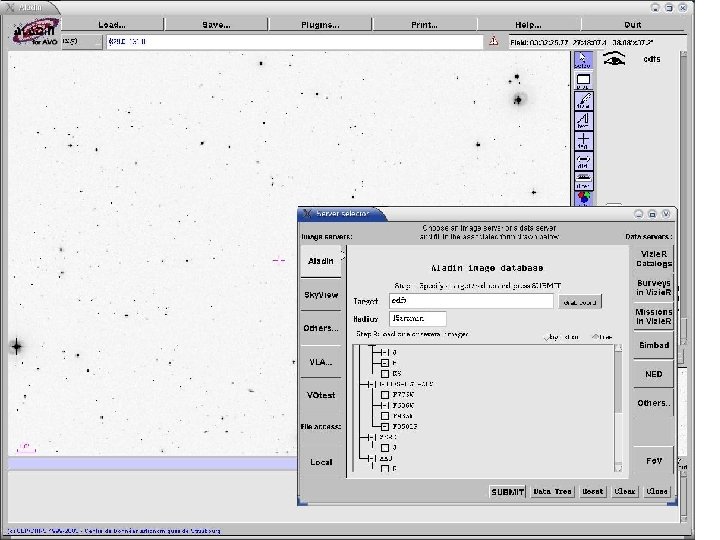Click the SUBMIT button
The height and width of the screenshot is (540, 720).
click(x=507, y=492)
